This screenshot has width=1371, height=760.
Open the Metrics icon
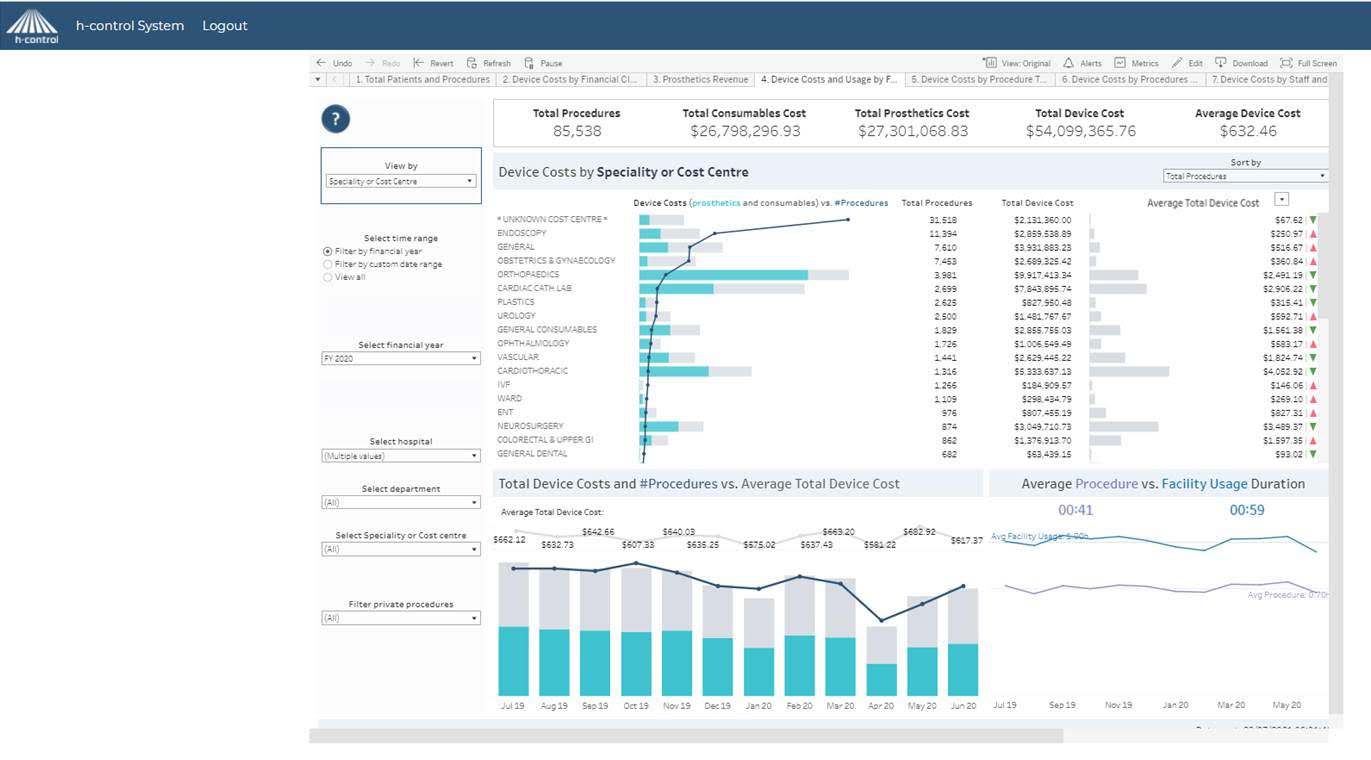[1120, 63]
